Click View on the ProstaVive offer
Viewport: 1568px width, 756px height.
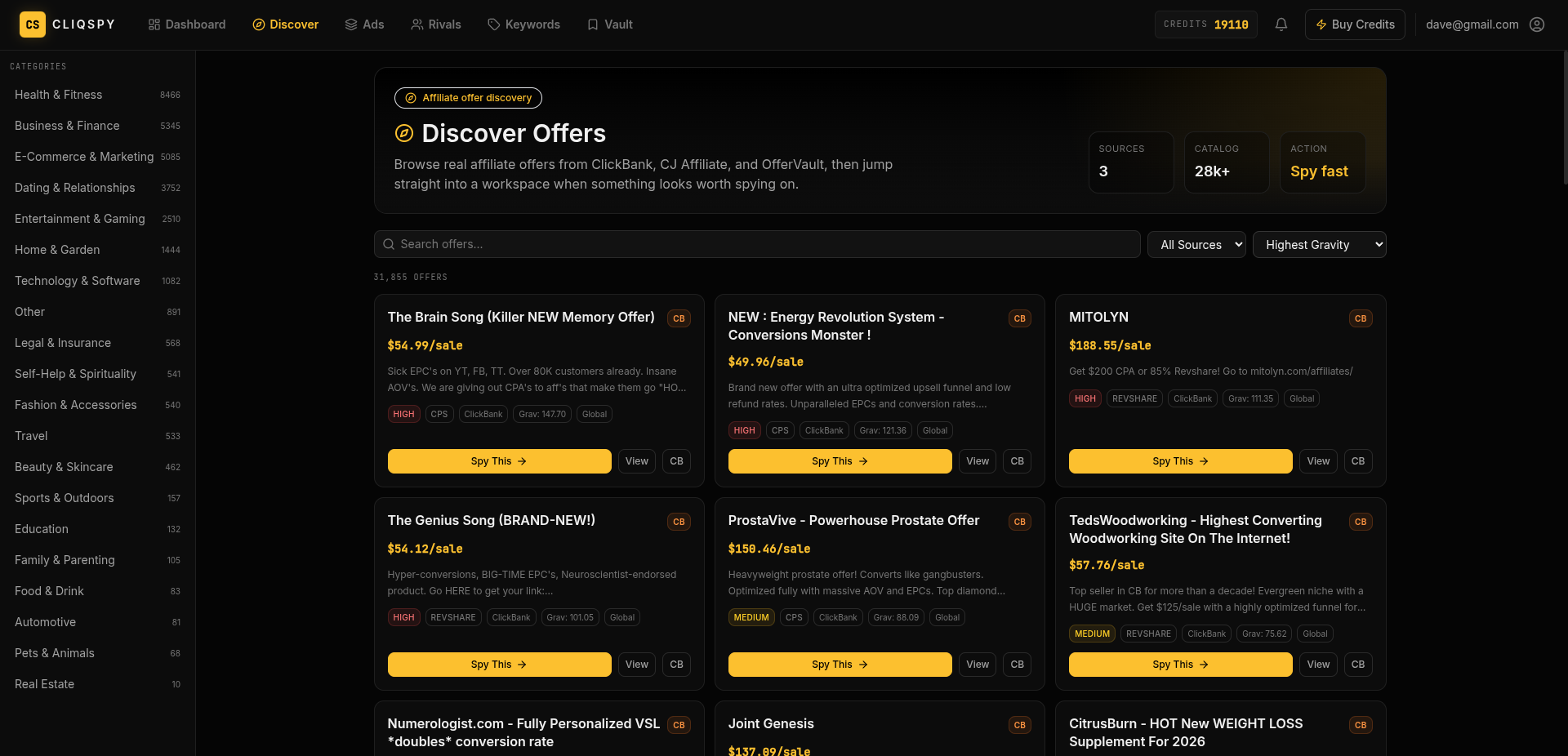977,665
